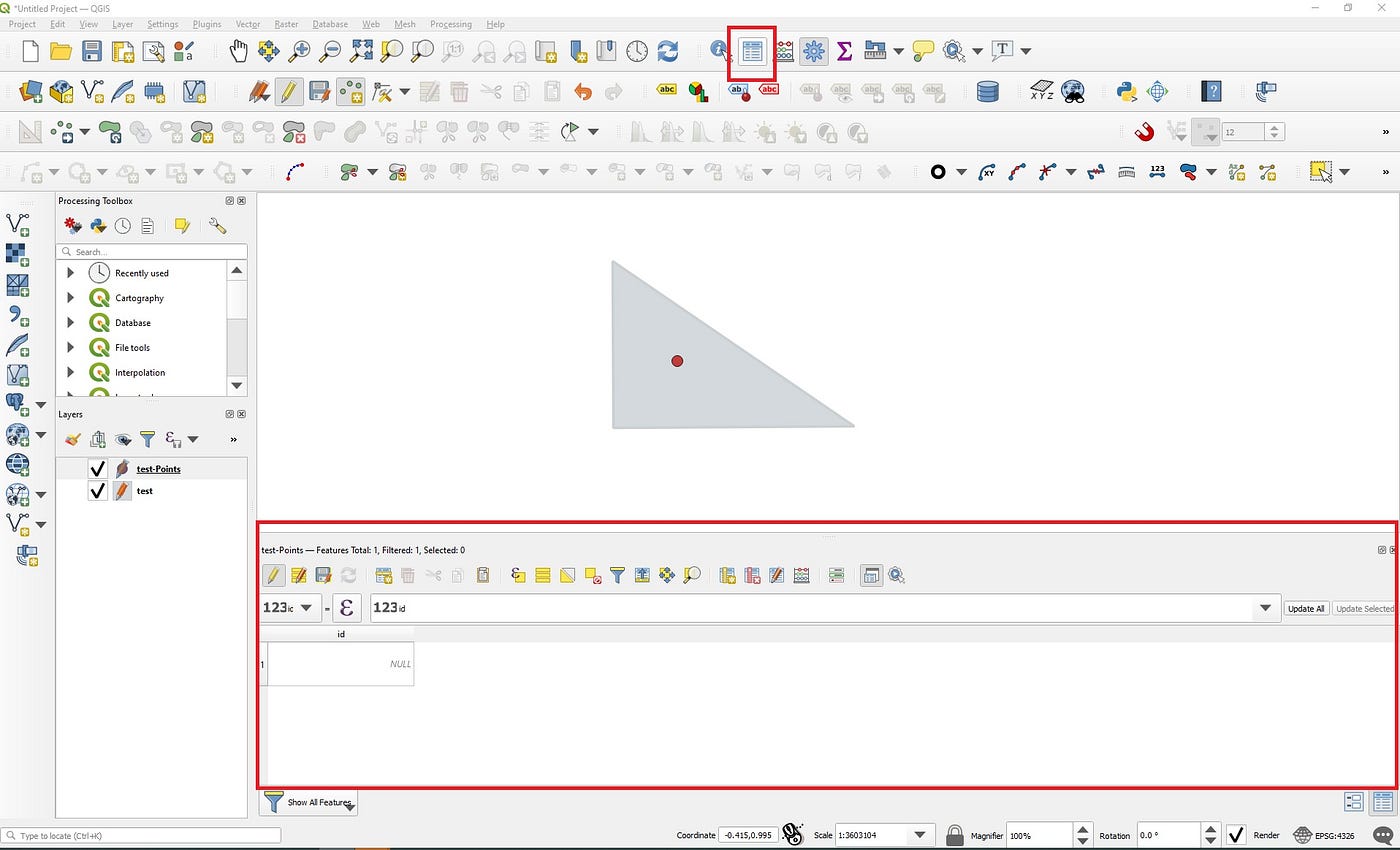Click the Coordinate value field
Viewport: 1400px width, 850px height.
pyautogui.click(x=748, y=835)
